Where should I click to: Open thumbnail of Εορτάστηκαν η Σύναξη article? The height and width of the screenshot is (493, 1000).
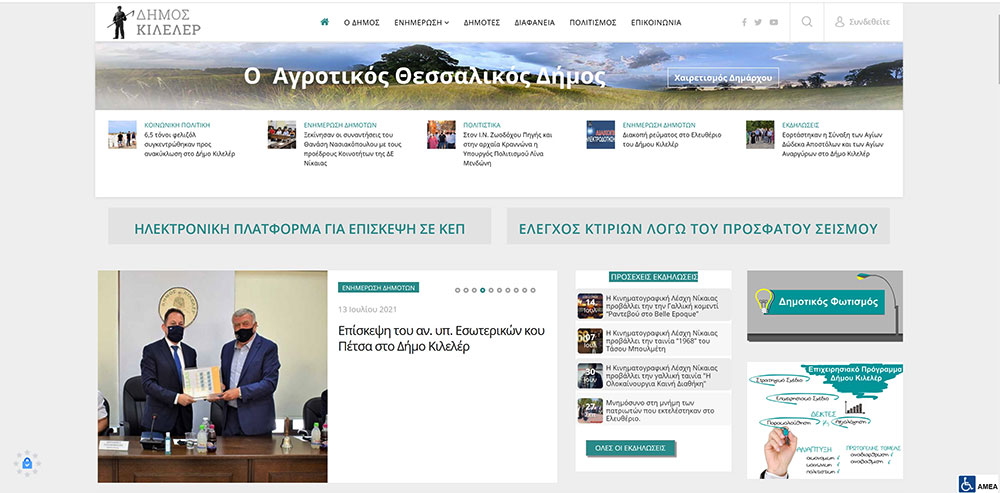click(x=760, y=135)
